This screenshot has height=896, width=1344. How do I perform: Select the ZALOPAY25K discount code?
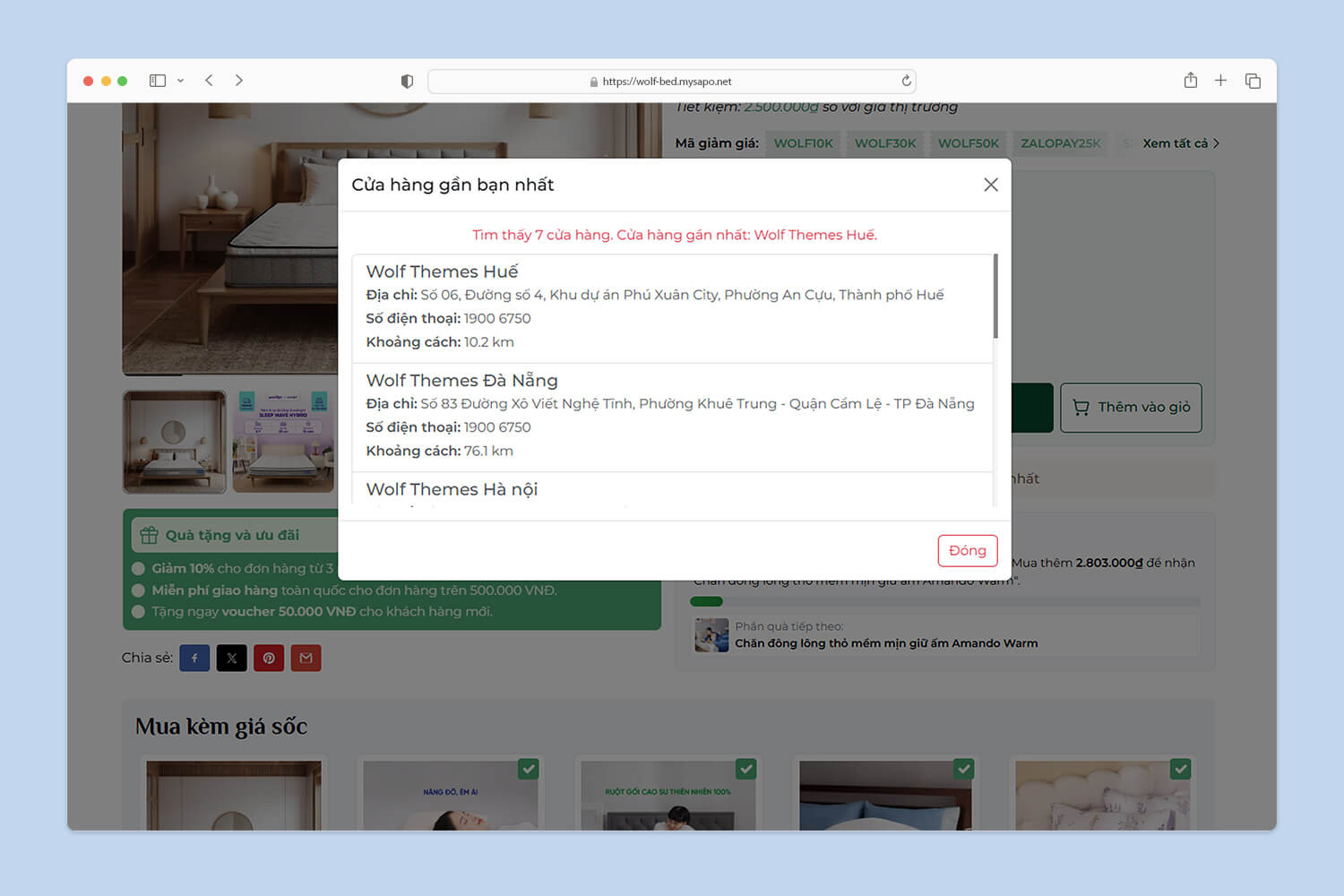point(1060,143)
